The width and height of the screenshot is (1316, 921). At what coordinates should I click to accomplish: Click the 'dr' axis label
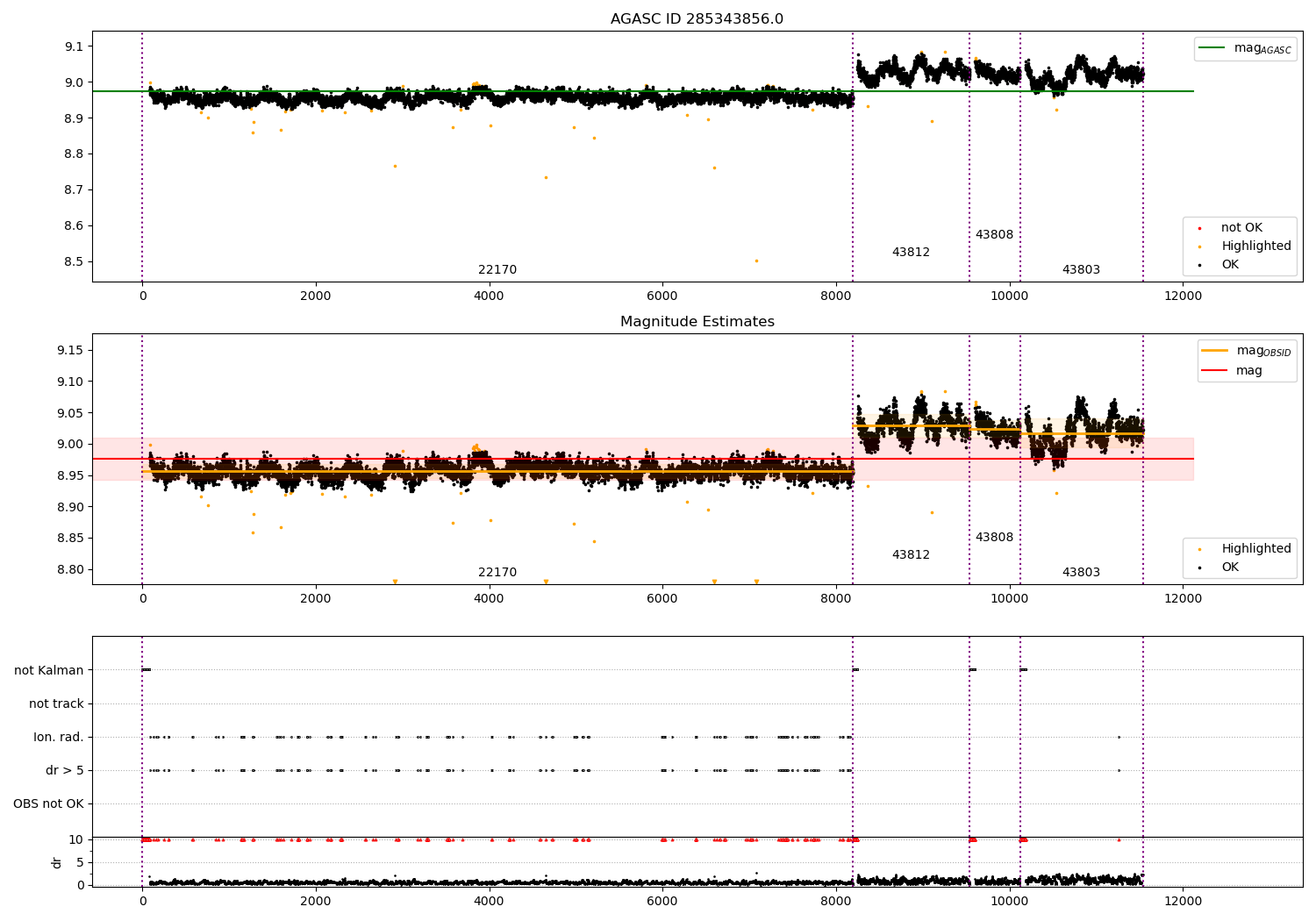pos(57,862)
